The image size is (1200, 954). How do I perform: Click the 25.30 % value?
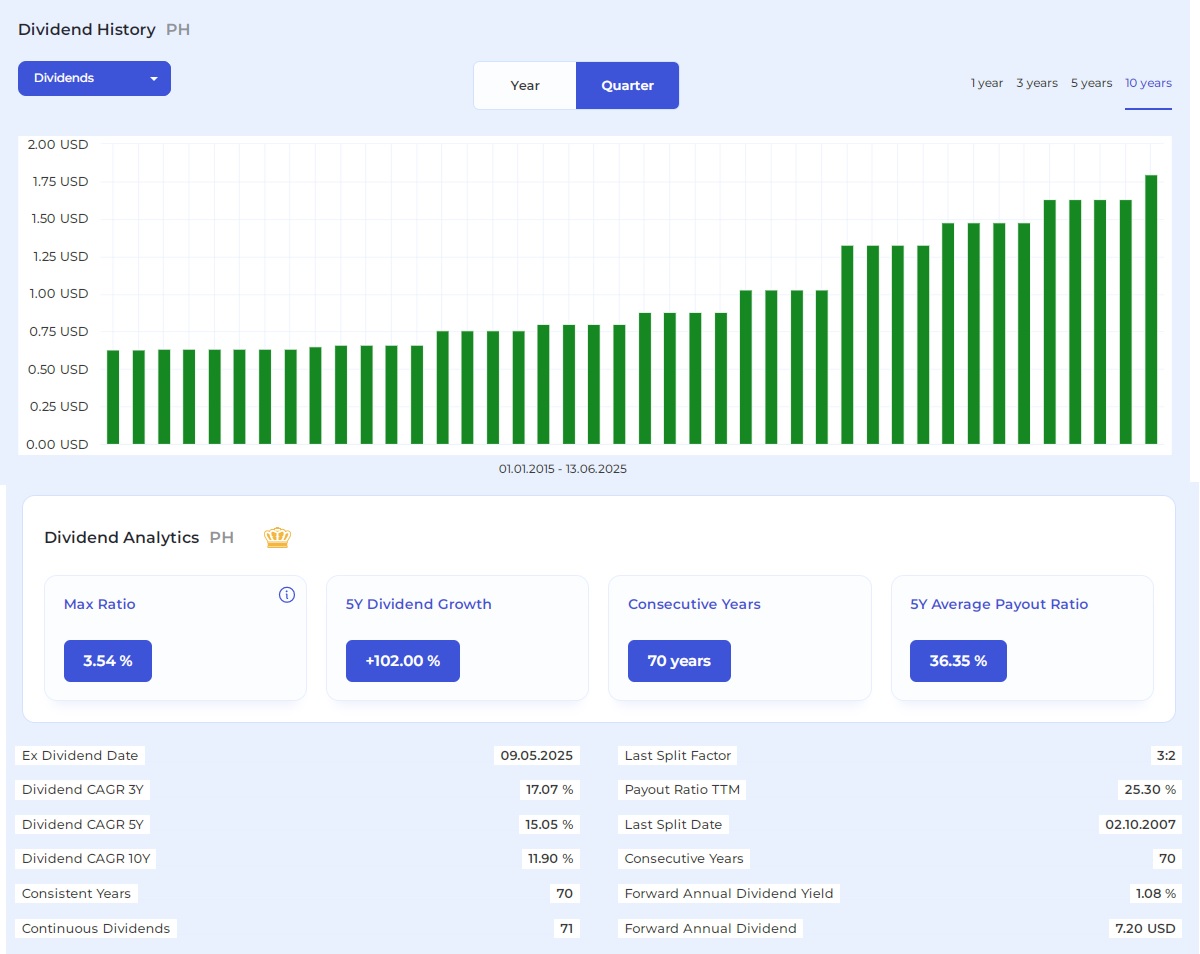click(x=1149, y=790)
